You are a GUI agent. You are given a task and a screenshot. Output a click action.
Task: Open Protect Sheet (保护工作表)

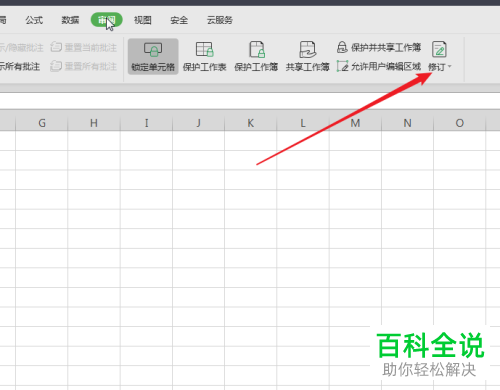204,56
